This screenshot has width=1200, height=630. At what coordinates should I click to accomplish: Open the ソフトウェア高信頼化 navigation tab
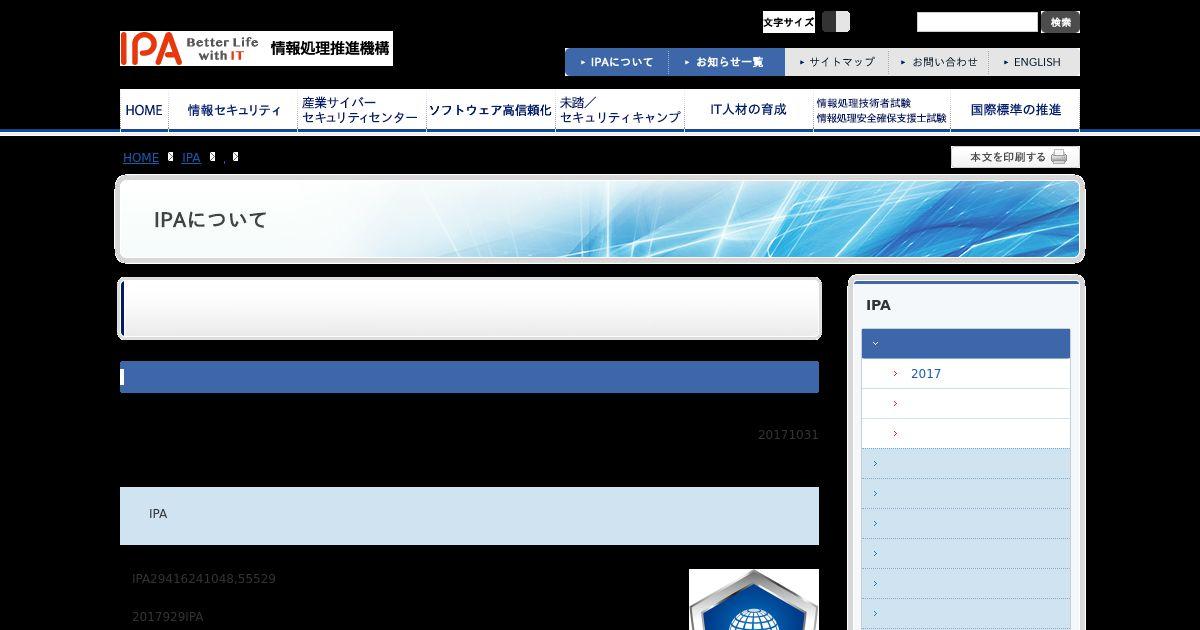pyautogui.click(x=491, y=110)
